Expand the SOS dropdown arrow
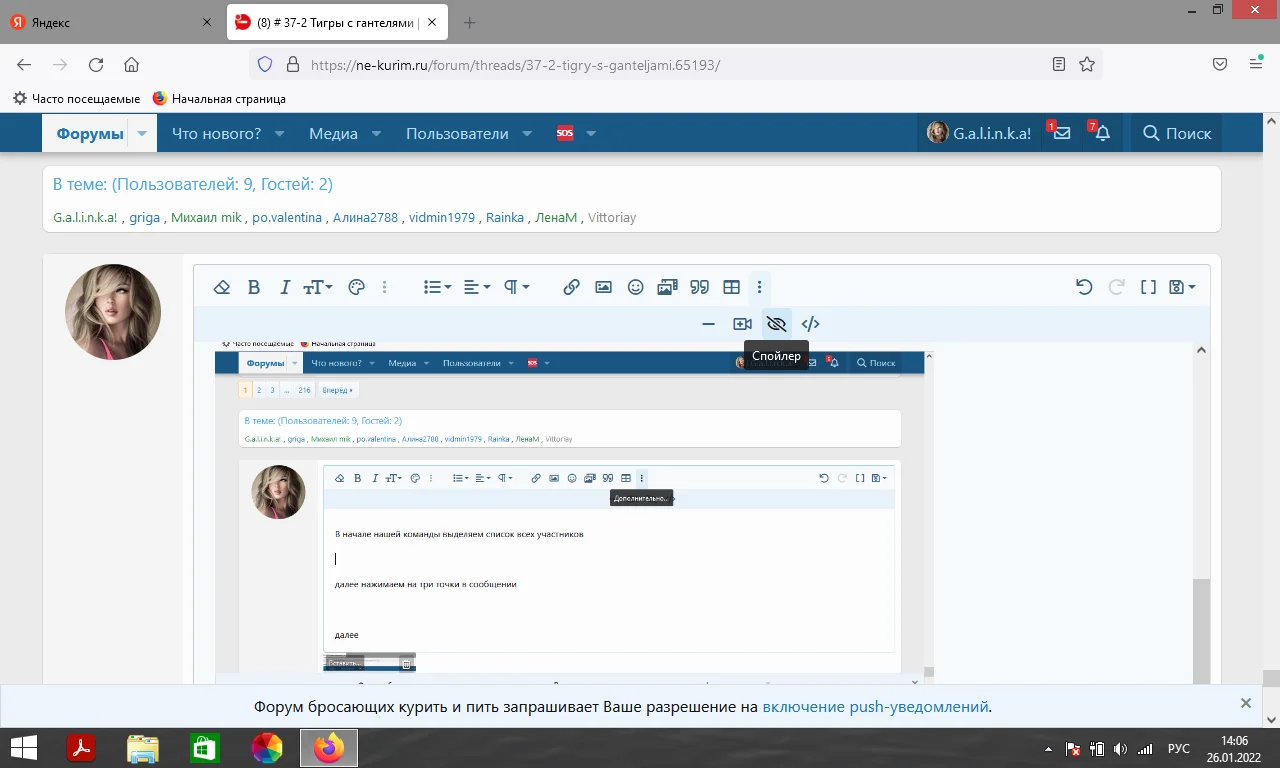The width and height of the screenshot is (1280, 768). [591, 133]
